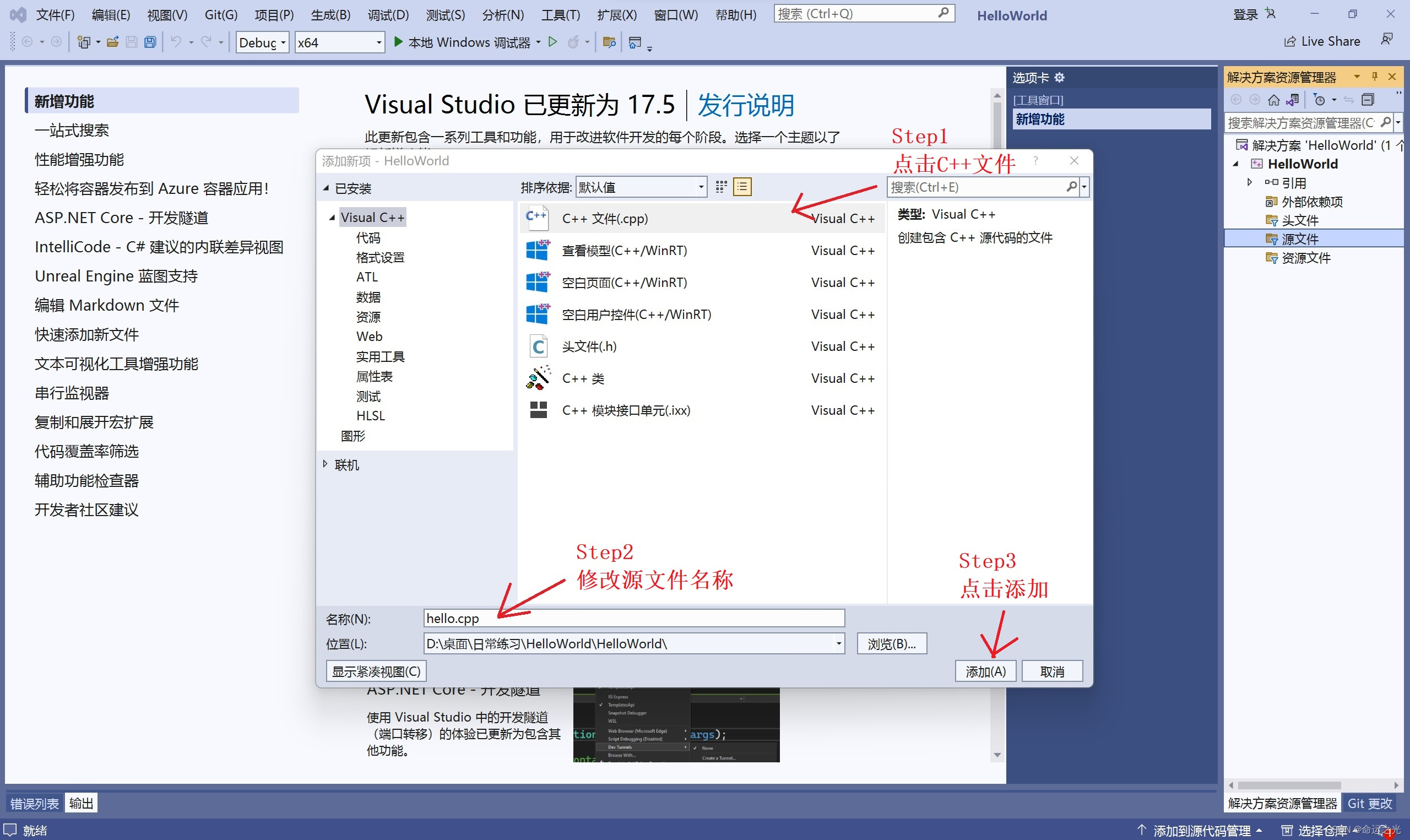Screen dimensions: 1410x840
Task: Select C++ 文件(.cpp) template
Action: click(x=702, y=219)
